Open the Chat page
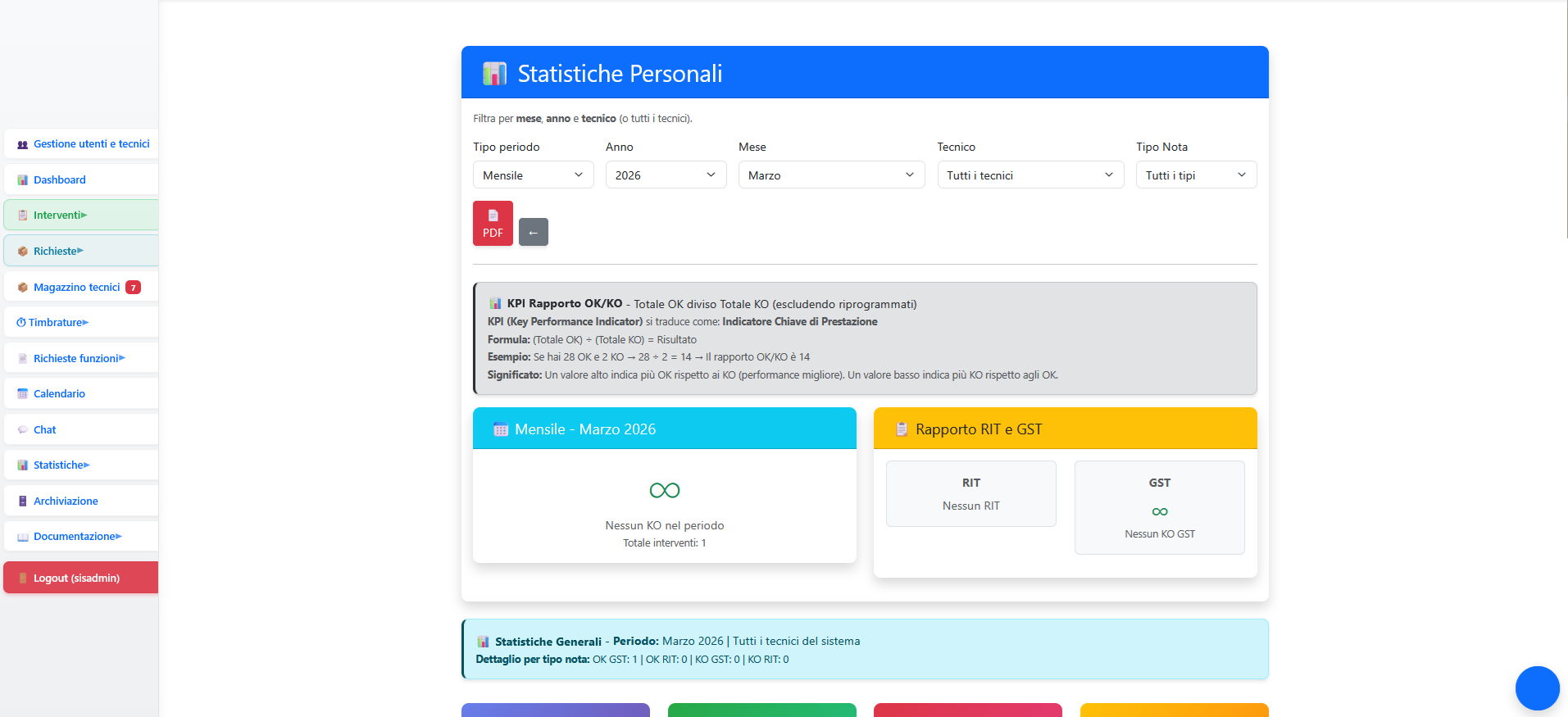The height and width of the screenshot is (717, 1568). click(81, 429)
